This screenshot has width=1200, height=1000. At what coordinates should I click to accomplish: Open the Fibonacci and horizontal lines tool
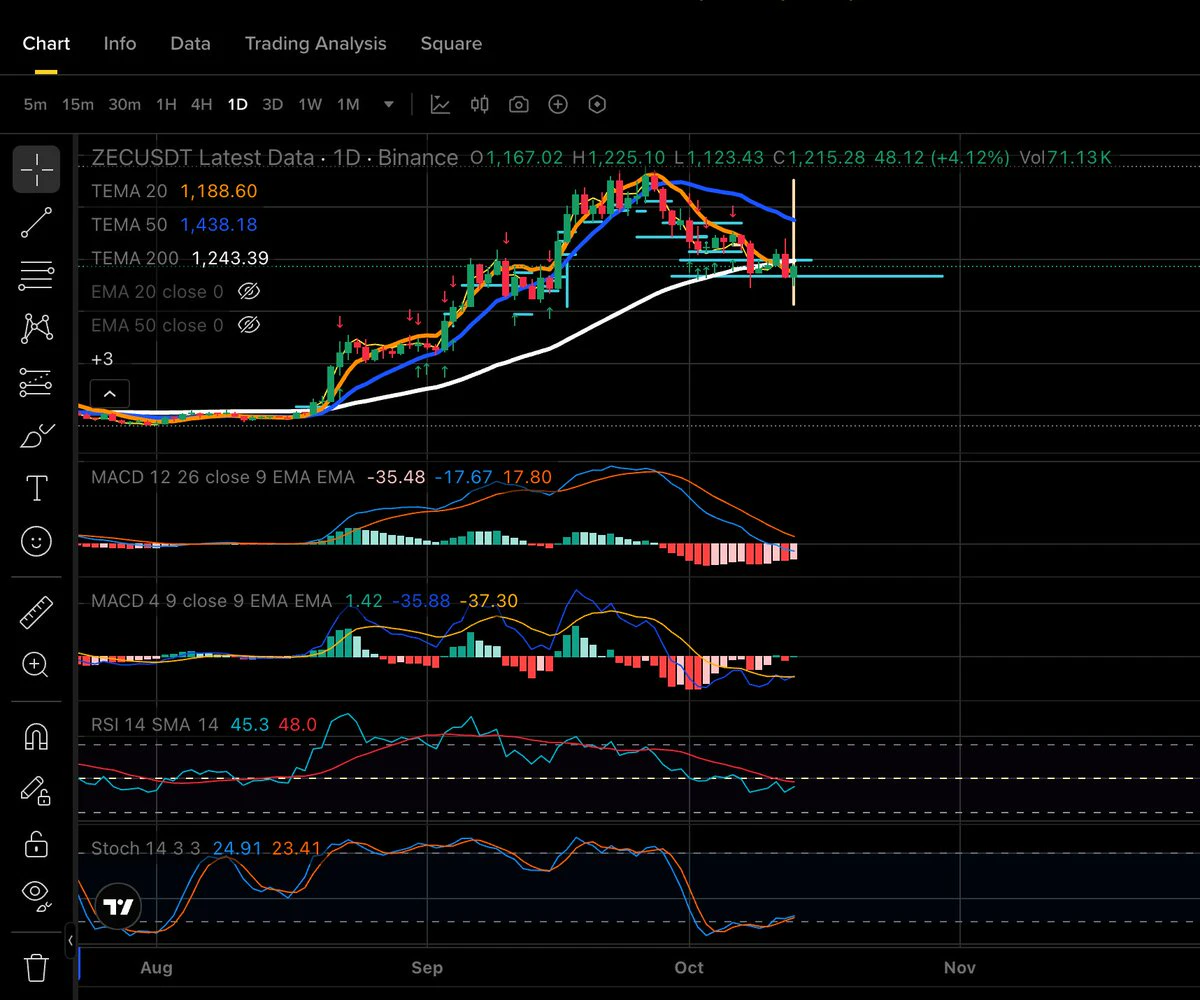(x=36, y=276)
